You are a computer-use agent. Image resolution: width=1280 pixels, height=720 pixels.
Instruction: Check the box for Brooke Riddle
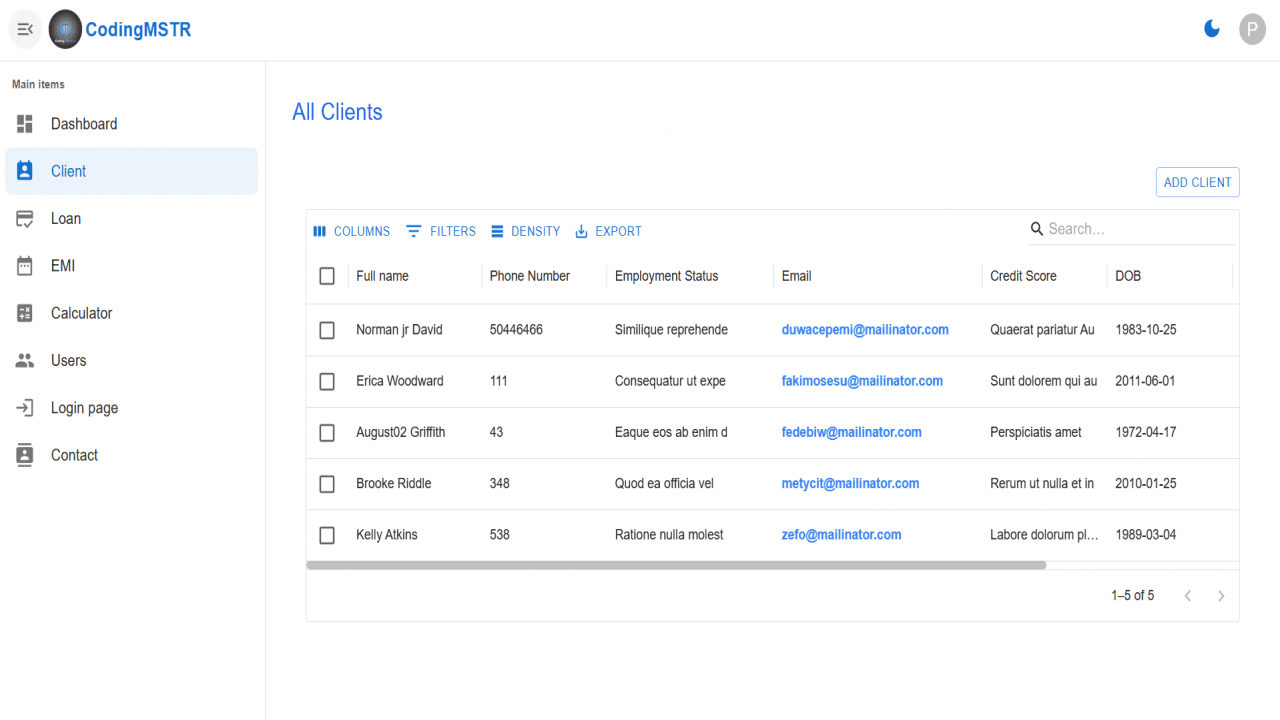click(327, 484)
